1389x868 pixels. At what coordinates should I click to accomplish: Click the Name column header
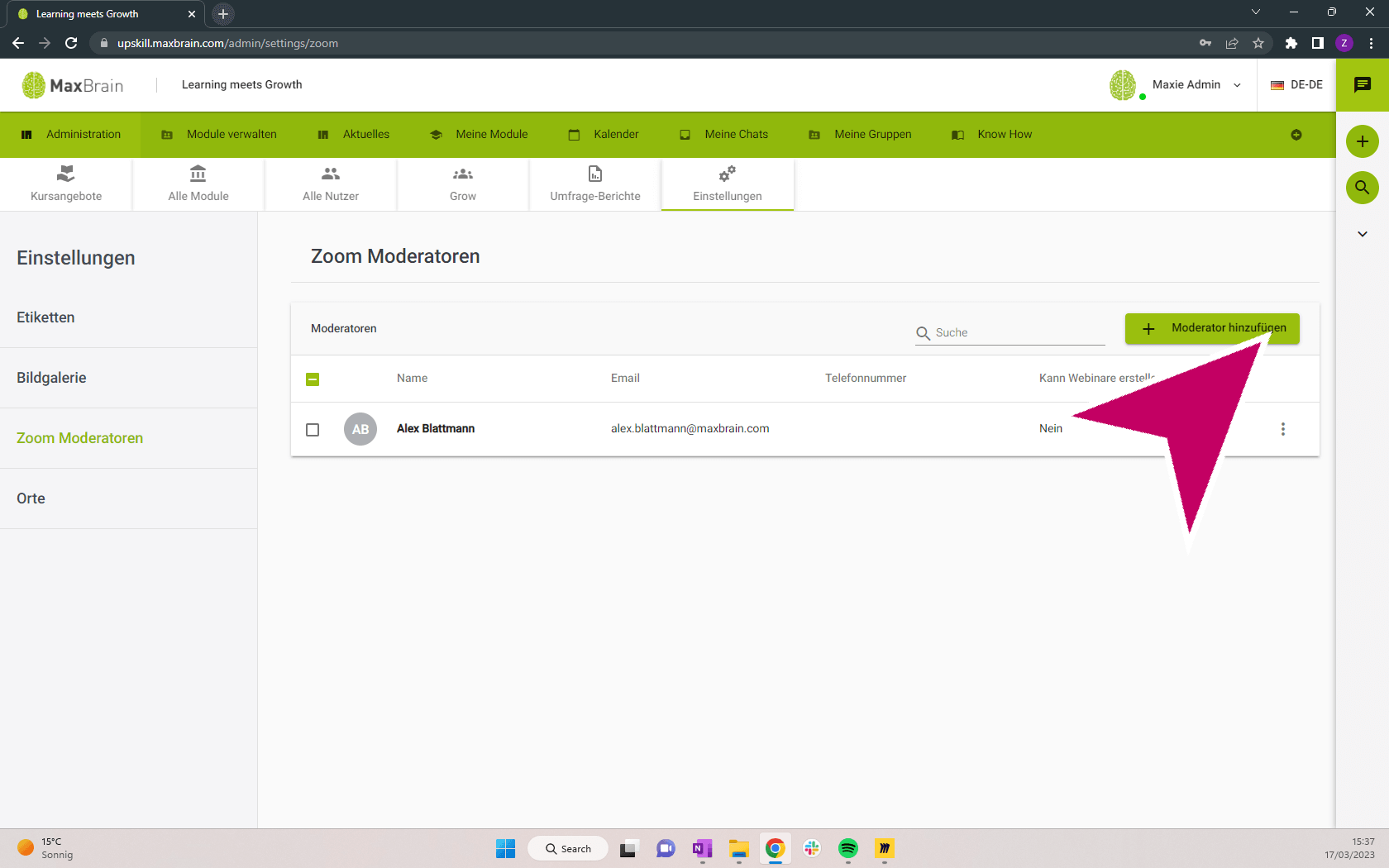[413, 378]
